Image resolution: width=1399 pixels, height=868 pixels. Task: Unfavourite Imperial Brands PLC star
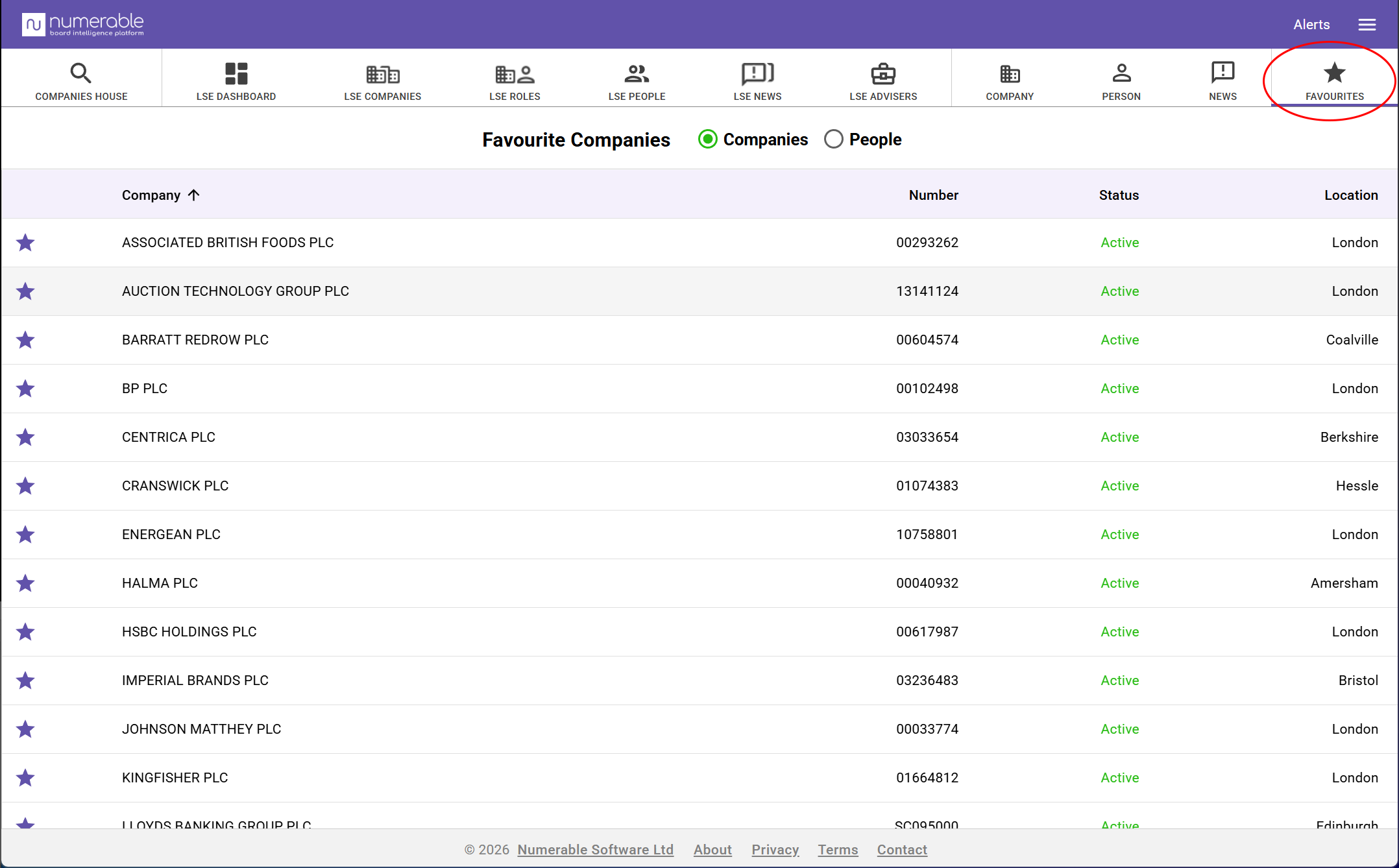point(25,681)
